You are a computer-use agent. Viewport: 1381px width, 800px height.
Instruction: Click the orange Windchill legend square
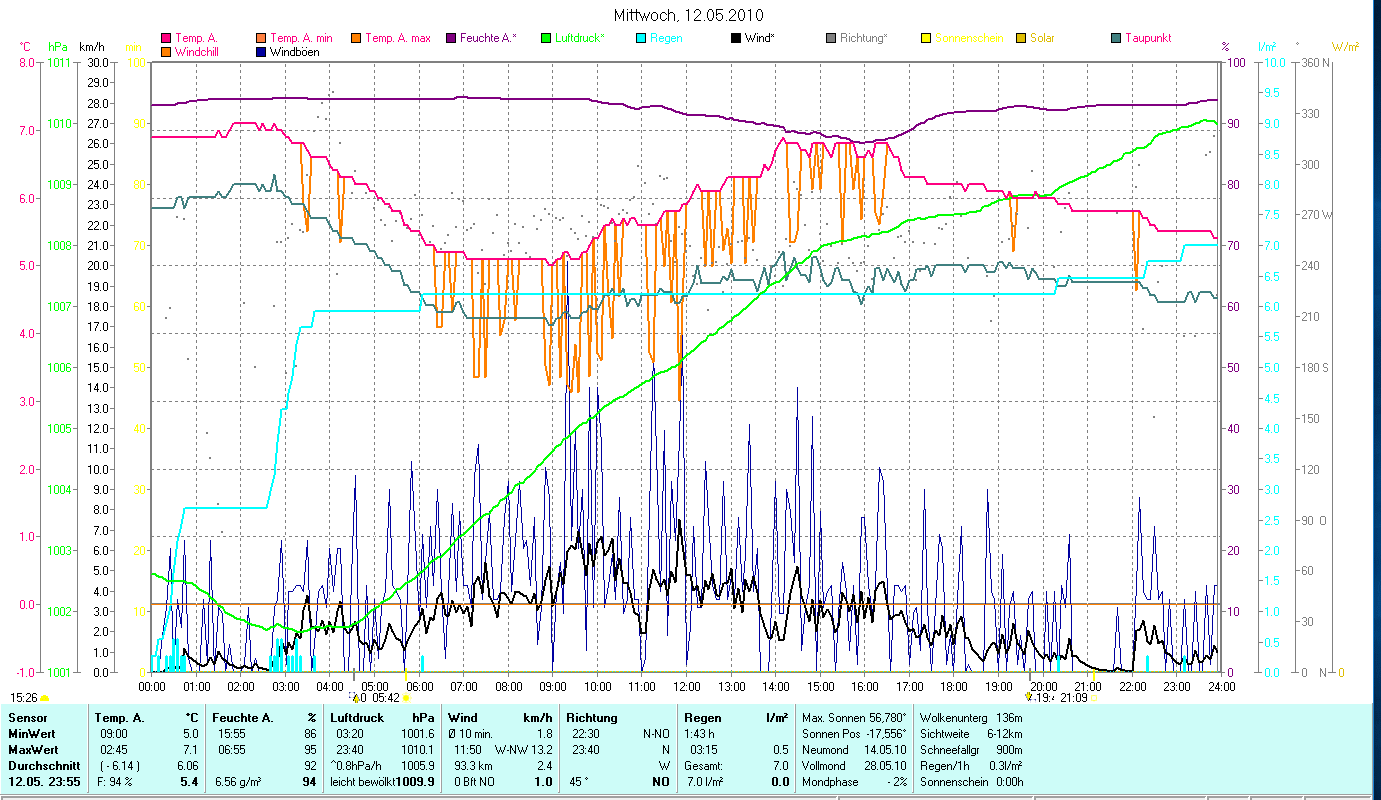point(166,51)
